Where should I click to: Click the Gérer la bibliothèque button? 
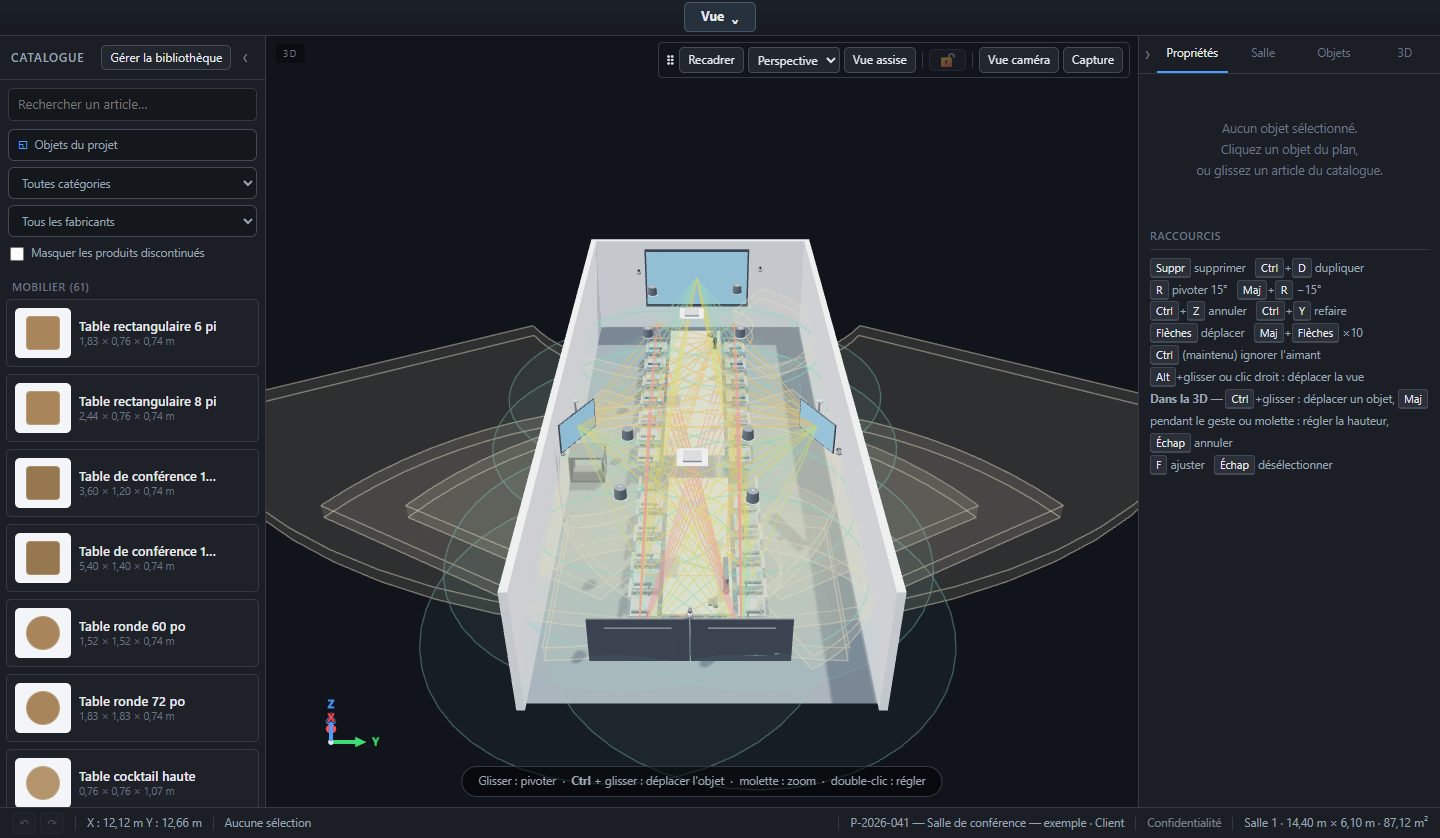point(166,58)
